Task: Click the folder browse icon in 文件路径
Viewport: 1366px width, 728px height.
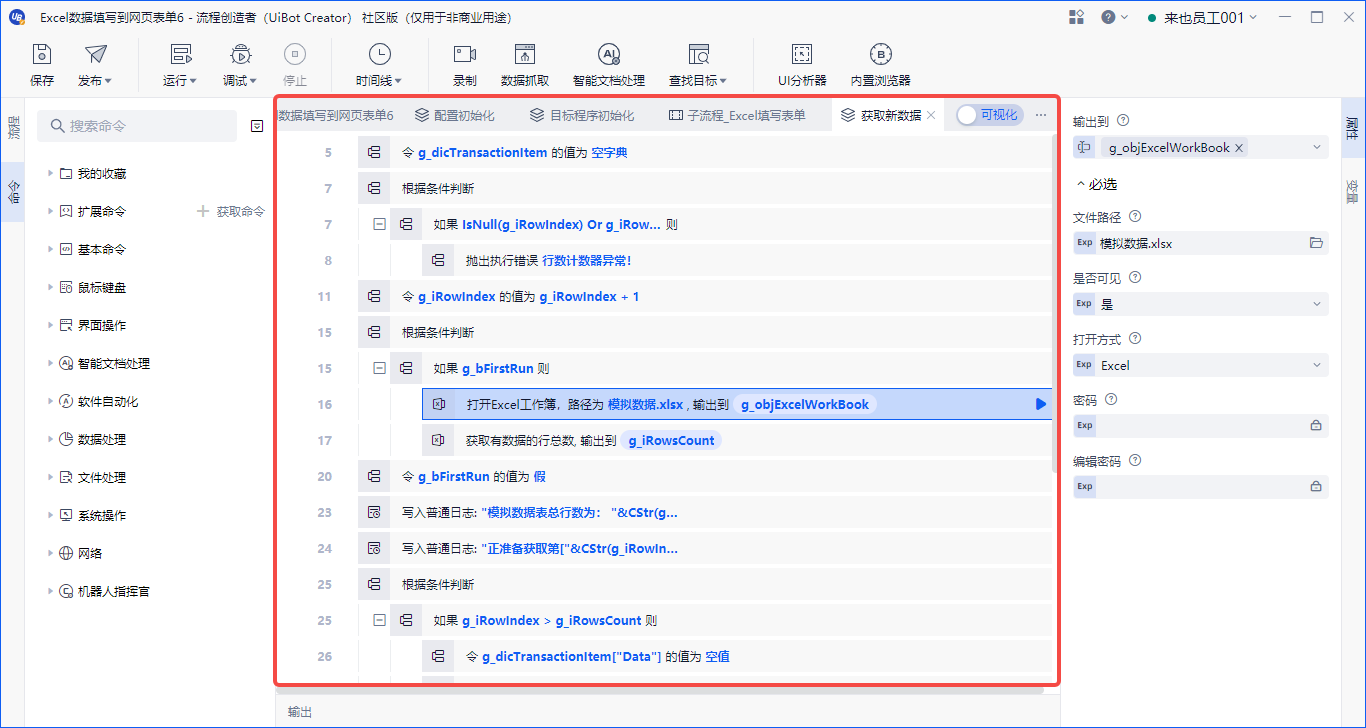Action: pyautogui.click(x=1316, y=243)
